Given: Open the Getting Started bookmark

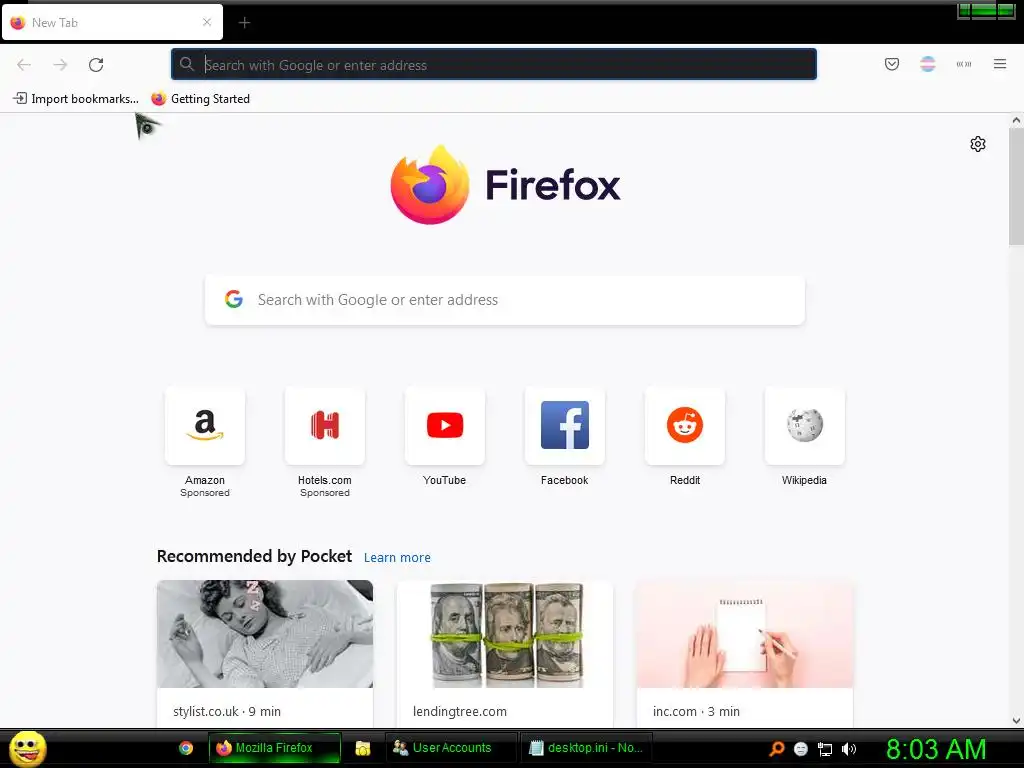Looking at the screenshot, I should (x=200, y=99).
